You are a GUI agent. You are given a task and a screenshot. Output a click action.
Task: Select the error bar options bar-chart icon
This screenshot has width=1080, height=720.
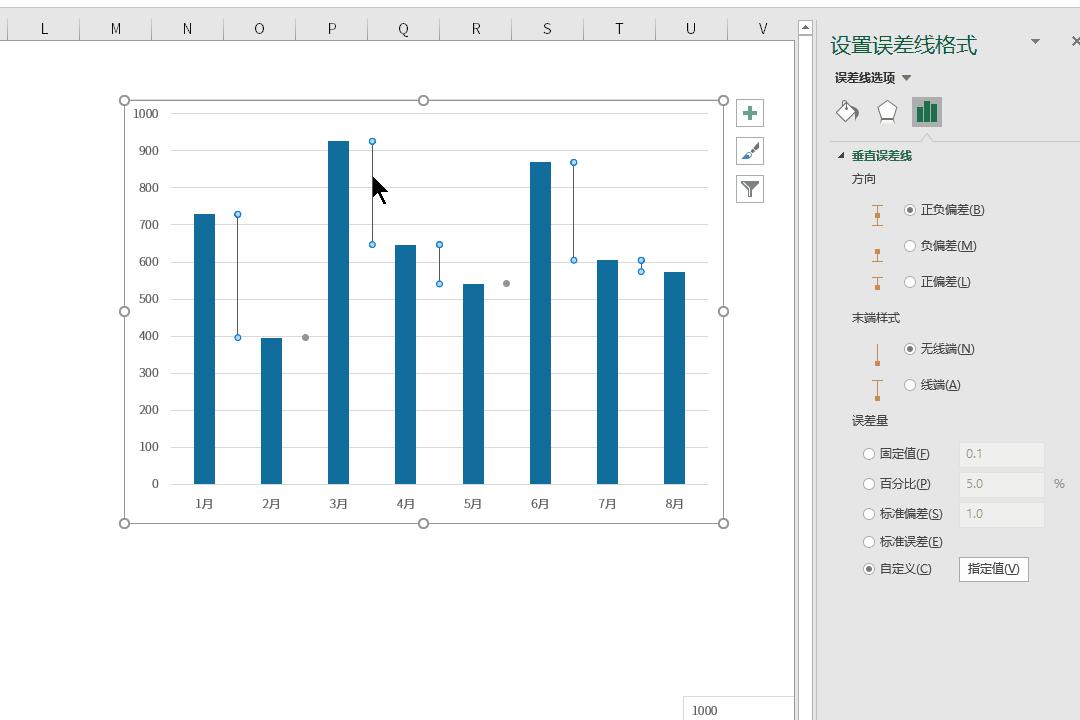pos(927,112)
